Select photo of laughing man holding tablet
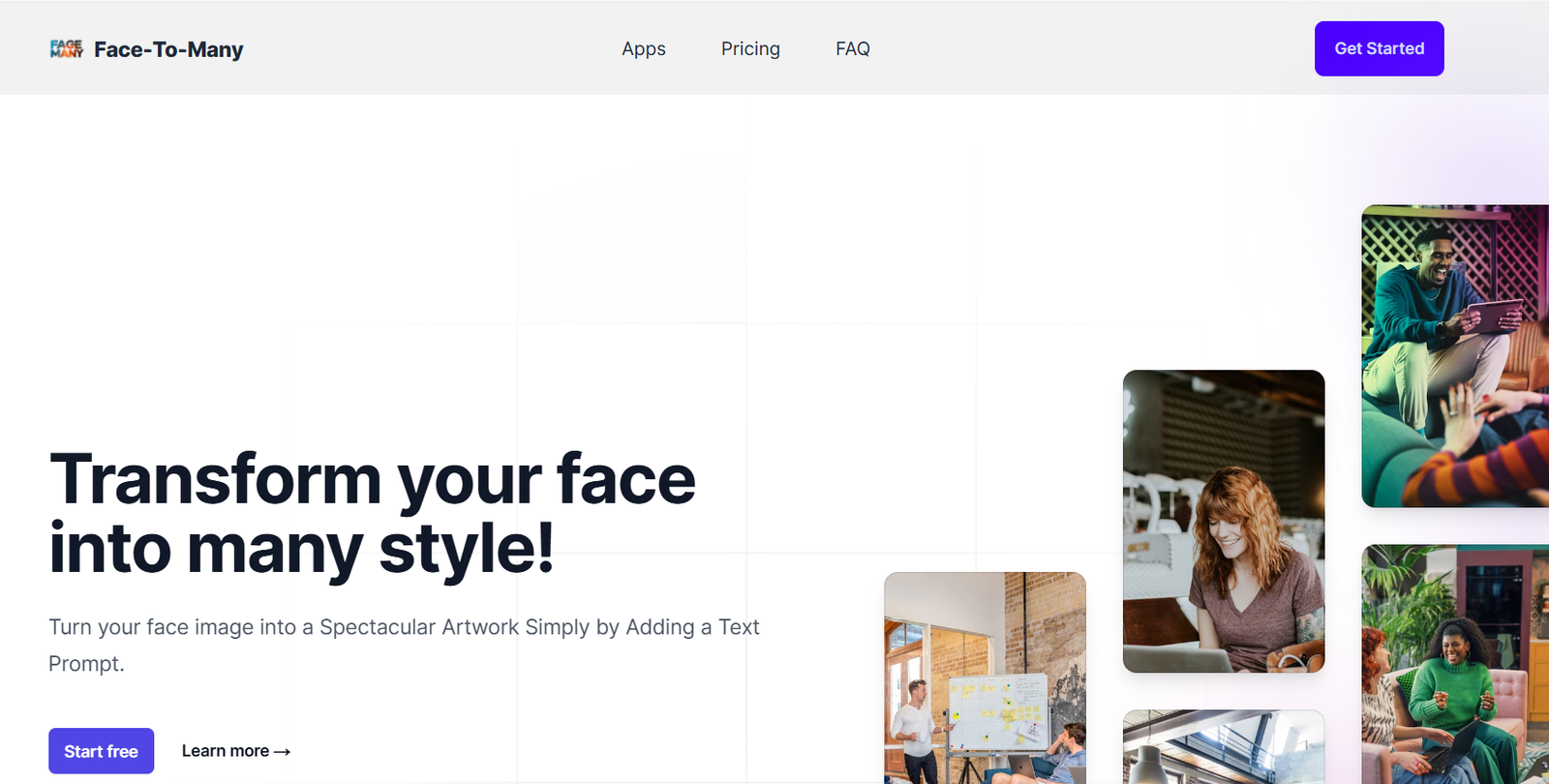 pos(1454,355)
